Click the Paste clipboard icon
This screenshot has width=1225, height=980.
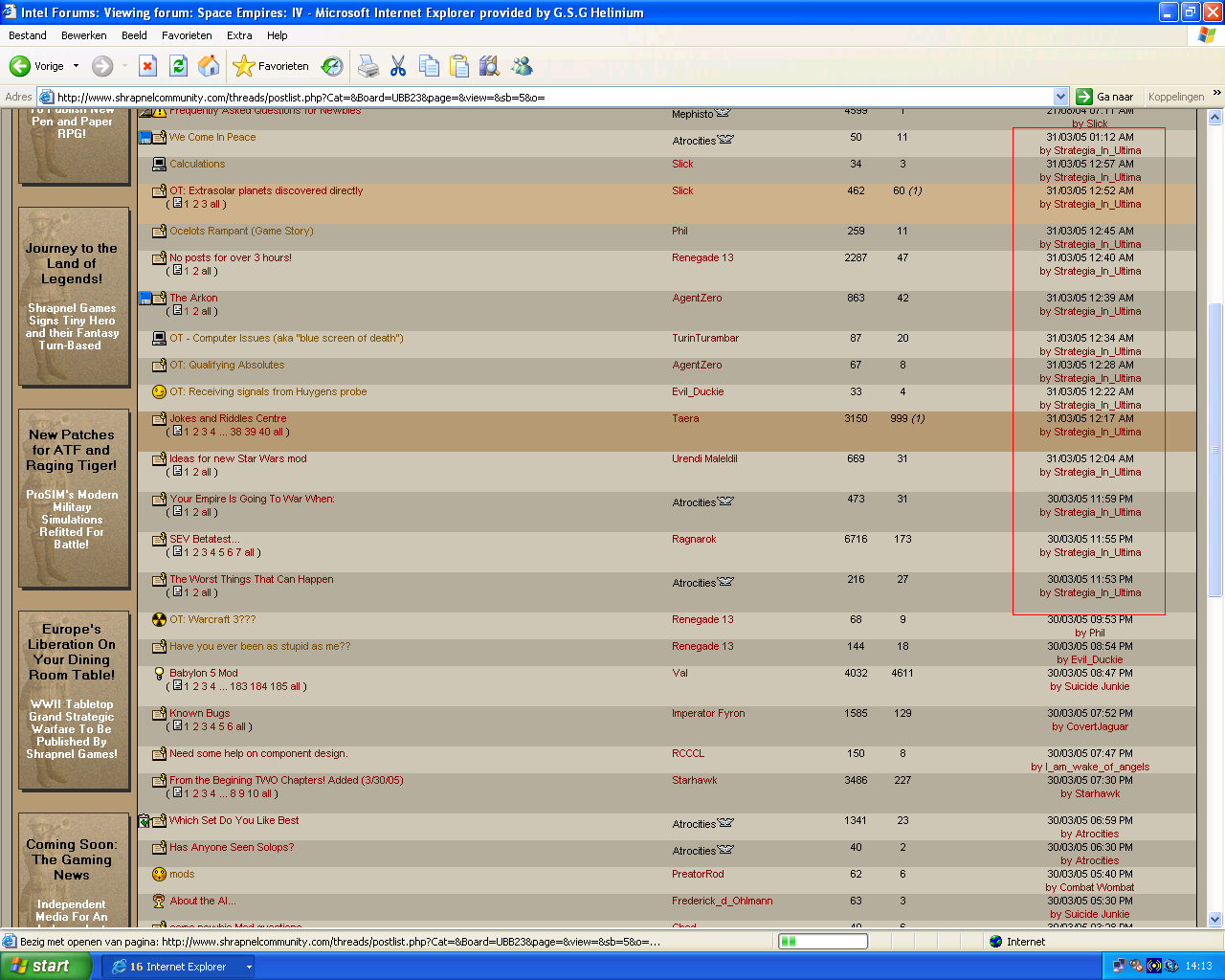[459, 66]
